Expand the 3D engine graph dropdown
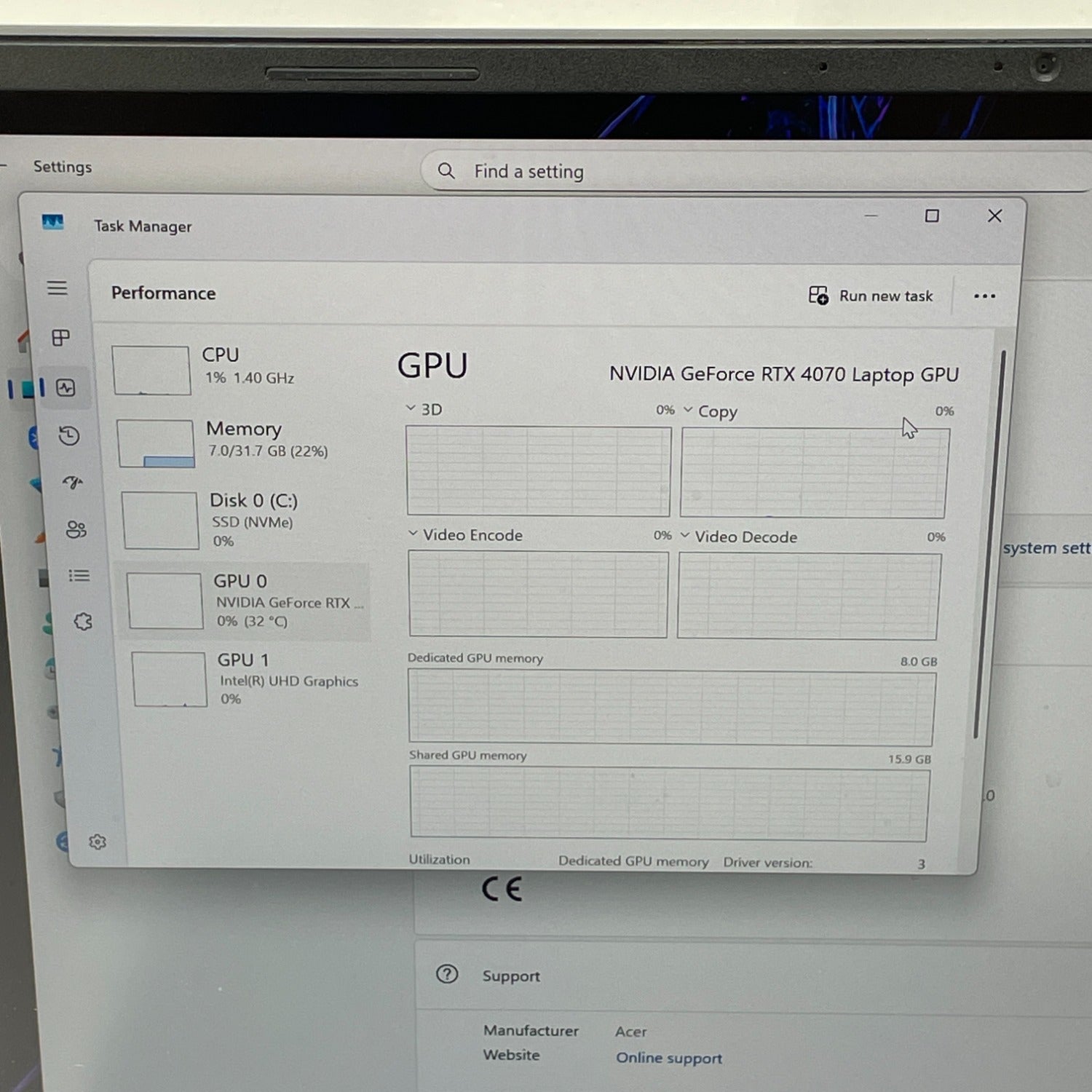This screenshot has height=1092, width=1092. [411, 408]
